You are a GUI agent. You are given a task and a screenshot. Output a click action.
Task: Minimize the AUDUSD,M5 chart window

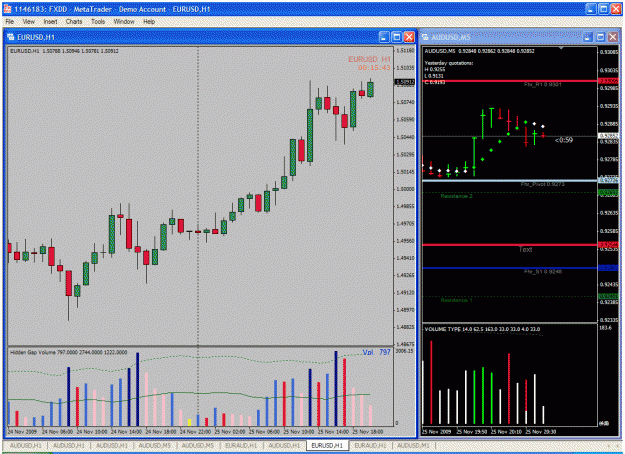click(x=588, y=37)
